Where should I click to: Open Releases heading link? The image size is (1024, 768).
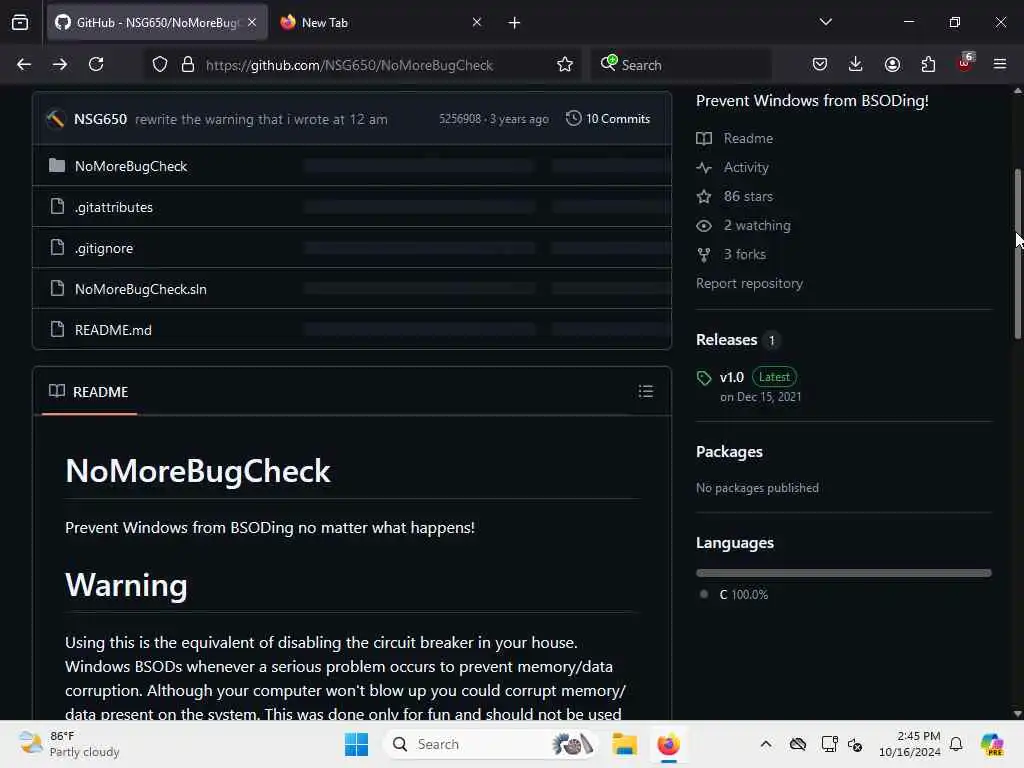pyautogui.click(x=727, y=340)
